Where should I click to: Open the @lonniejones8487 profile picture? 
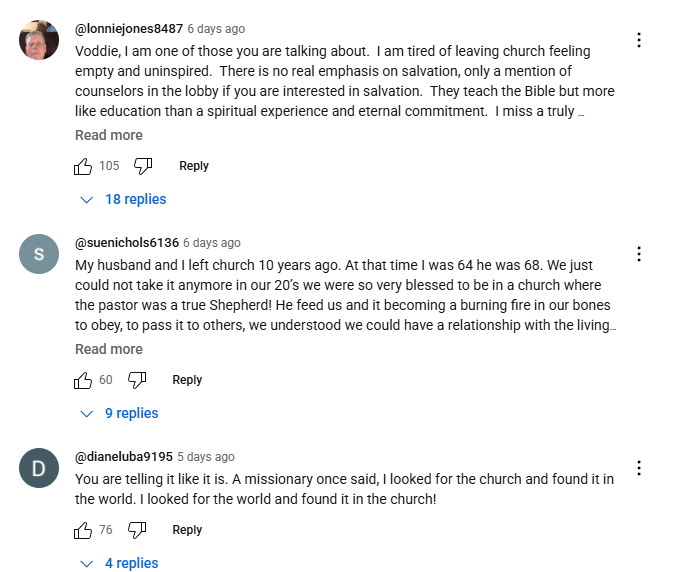[39, 40]
